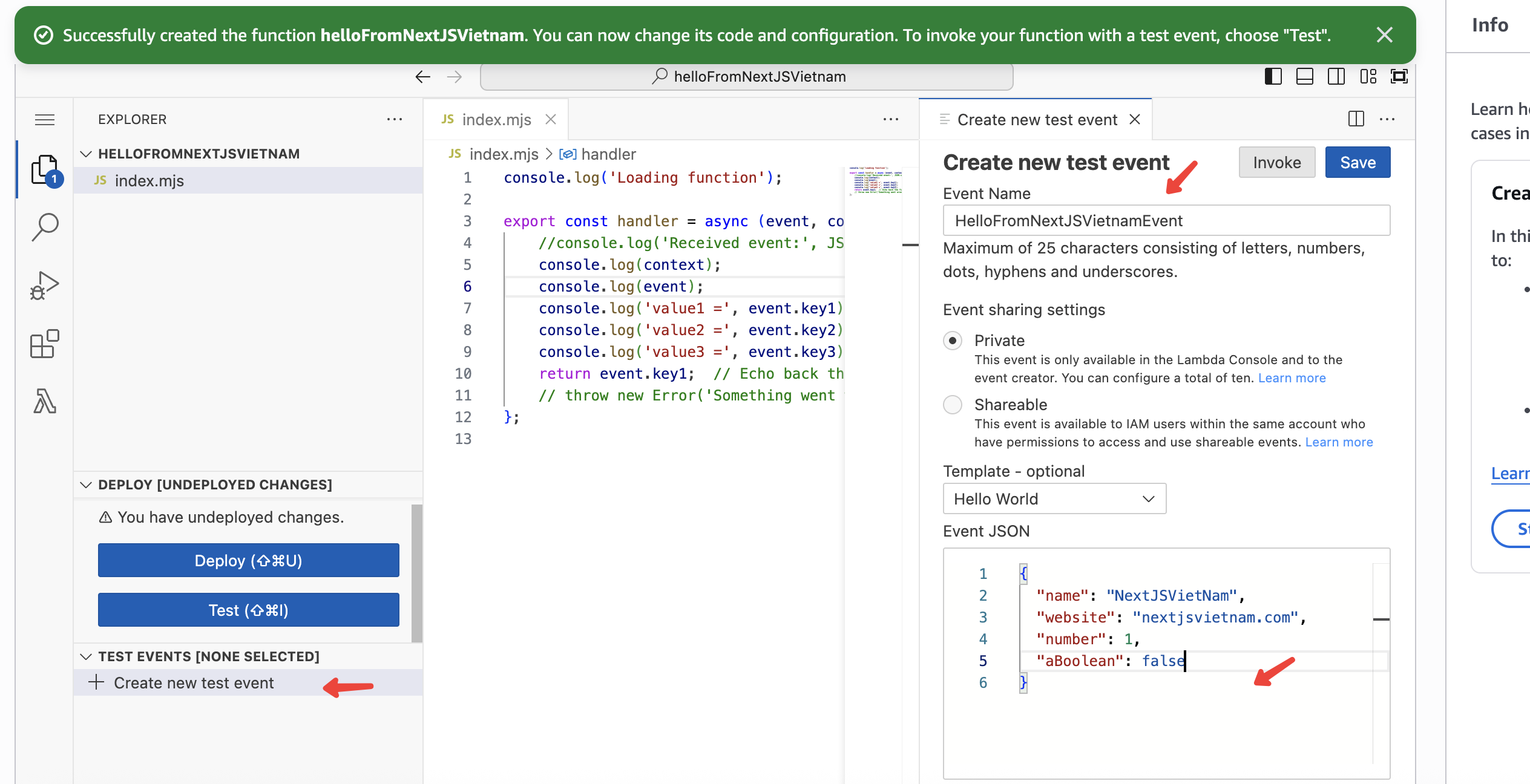Click the Save test event button
This screenshot has width=1530, height=784.
tap(1357, 162)
